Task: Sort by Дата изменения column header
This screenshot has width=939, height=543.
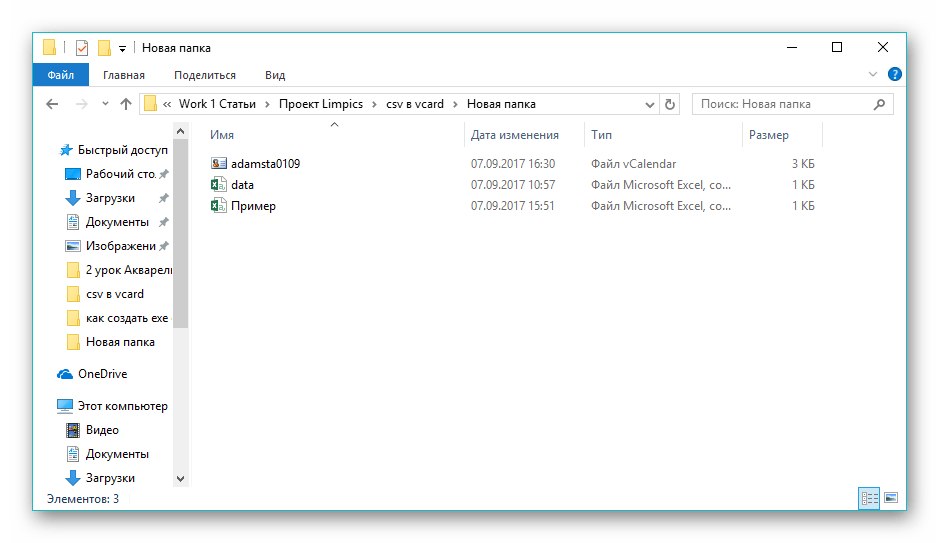Action: pyautogui.click(x=515, y=135)
